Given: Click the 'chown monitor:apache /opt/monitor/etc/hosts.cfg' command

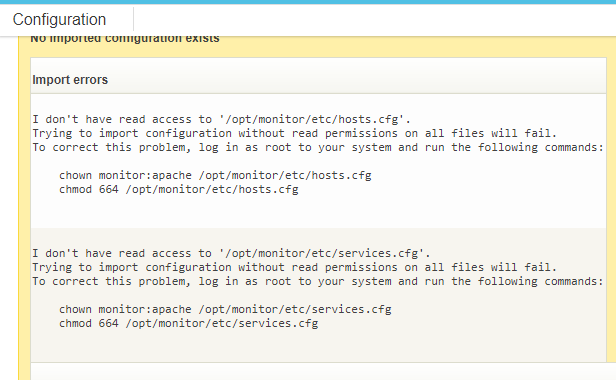Looking at the screenshot, I should [x=215, y=175].
